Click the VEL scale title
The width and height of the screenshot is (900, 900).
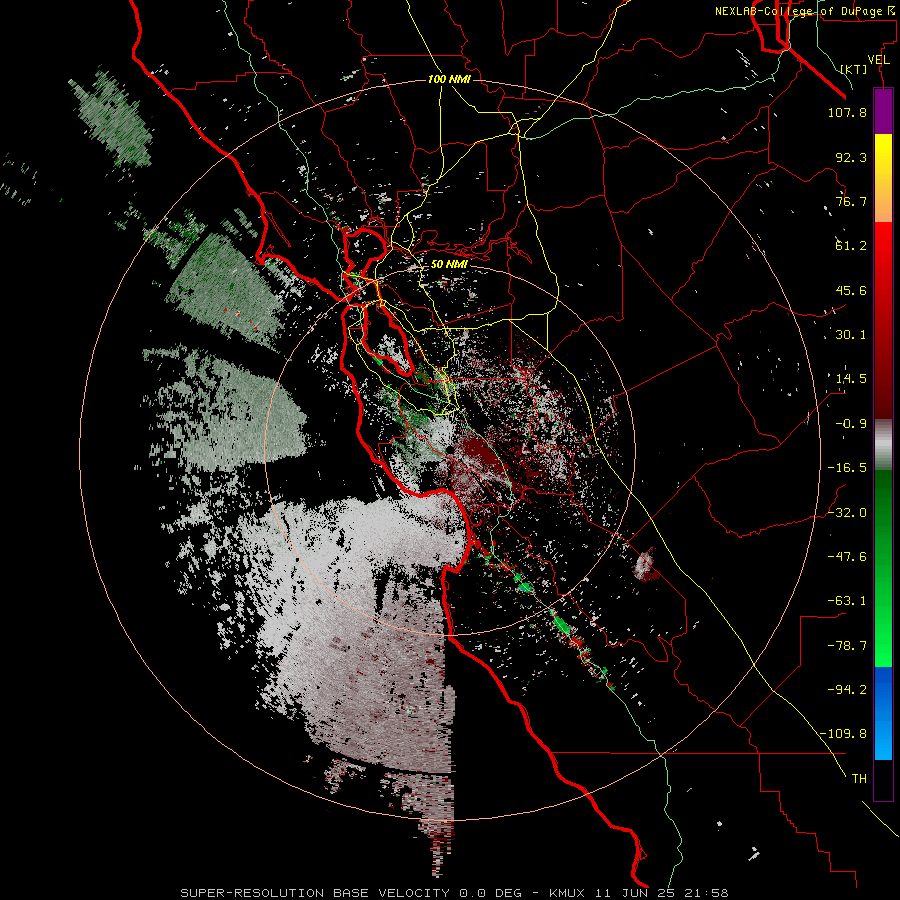click(879, 60)
